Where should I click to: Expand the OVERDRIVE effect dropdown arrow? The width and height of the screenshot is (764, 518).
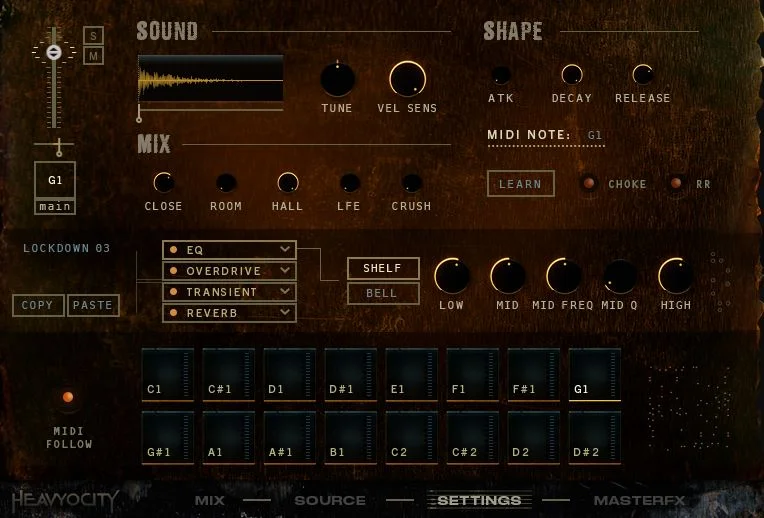tap(285, 270)
